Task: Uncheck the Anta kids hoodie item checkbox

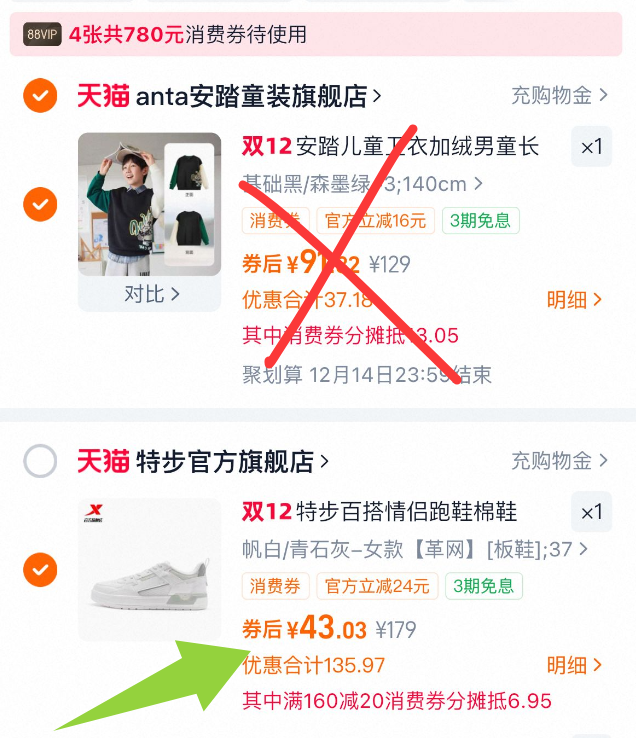Action: pyautogui.click(x=40, y=204)
